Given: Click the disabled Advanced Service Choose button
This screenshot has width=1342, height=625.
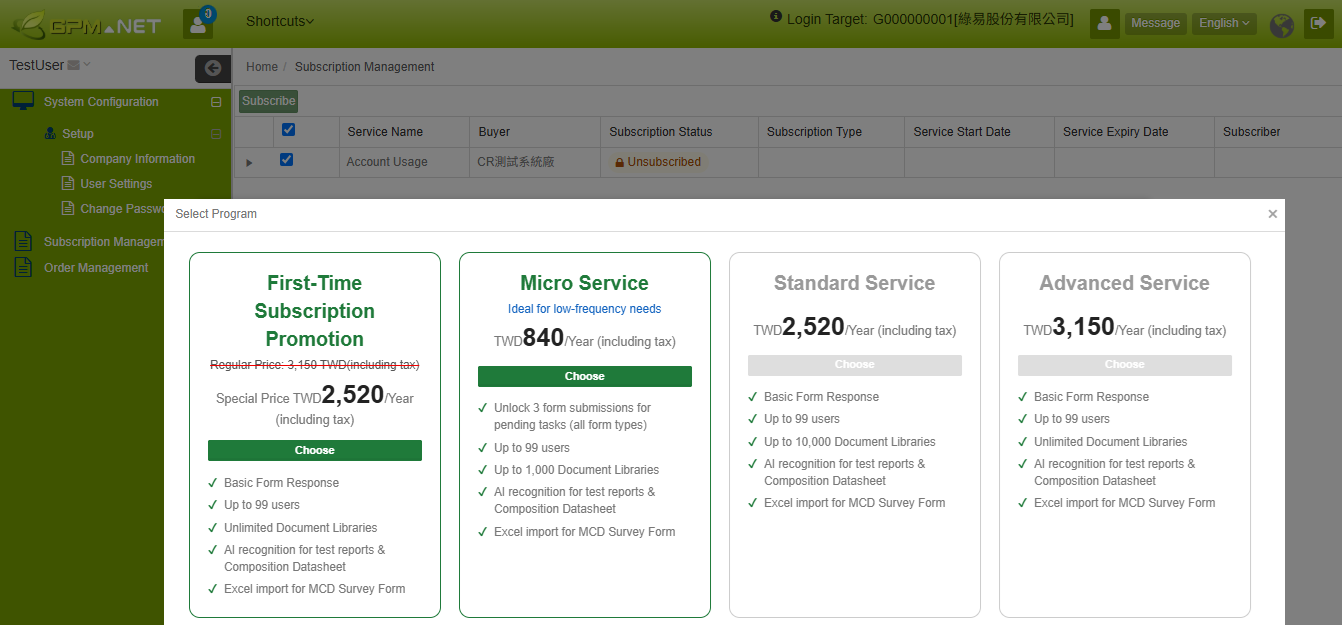Looking at the screenshot, I should tap(1125, 365).
